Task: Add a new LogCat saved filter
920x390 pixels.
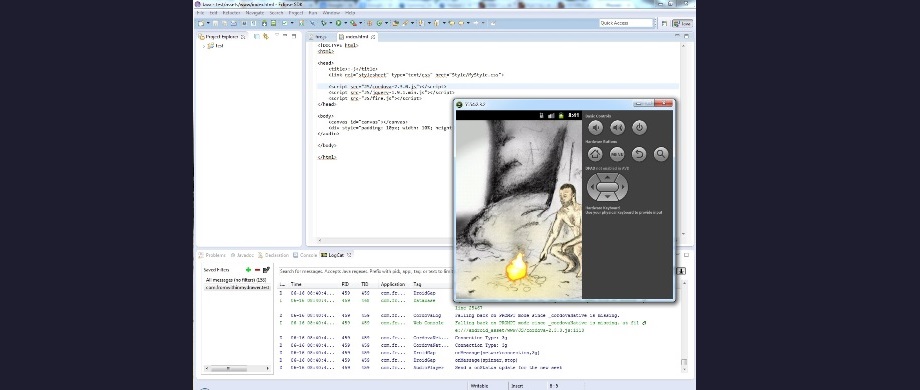Action: [x=248, y=270]
